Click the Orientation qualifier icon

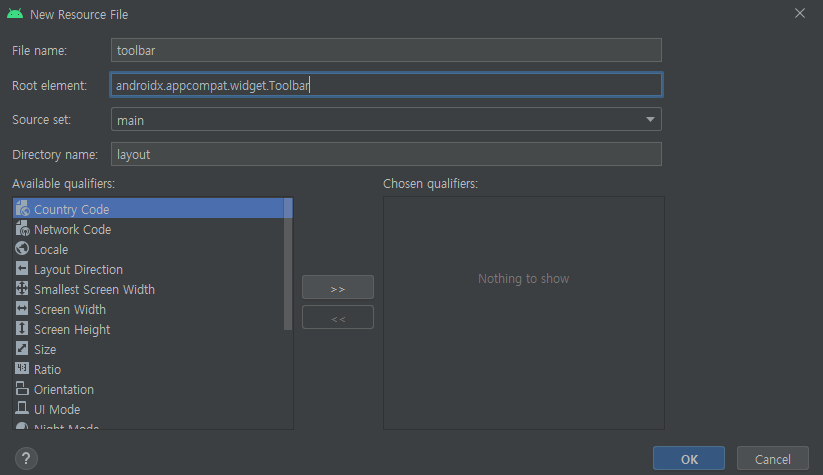pos(22,388)
